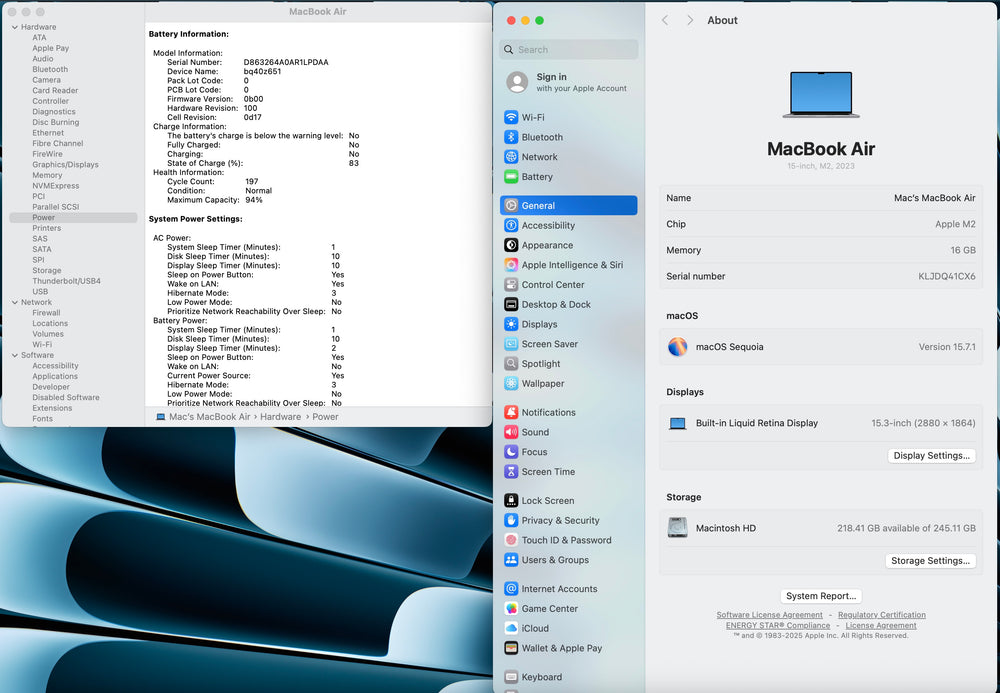Image resolution: width=1000 pixels, height=693 pixels.
Task: Open the Software License Agreement link
Action: 769,615
